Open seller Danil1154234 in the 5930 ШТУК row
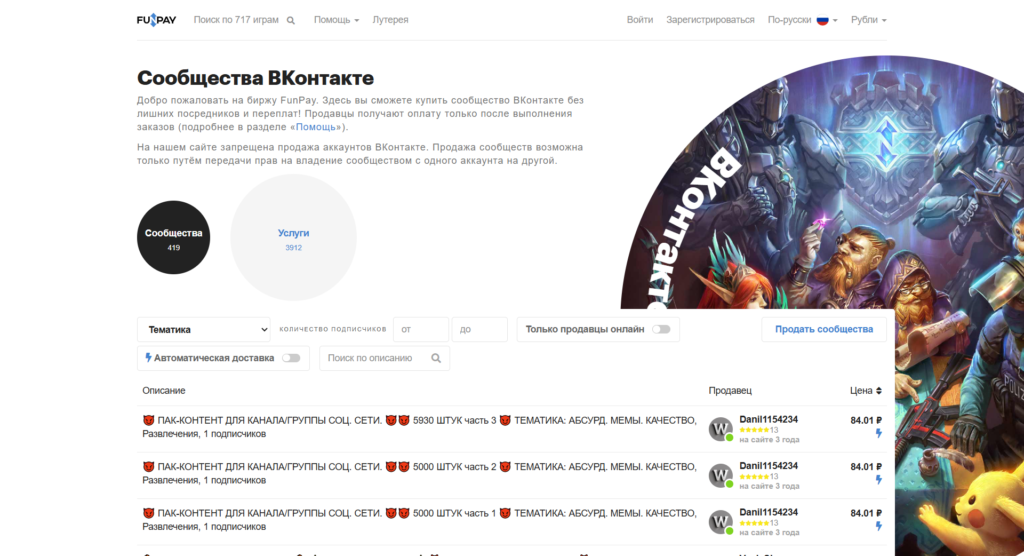The width and height of the screenshot is (1024, 556). pyautogui.click(x=768, y=419)
